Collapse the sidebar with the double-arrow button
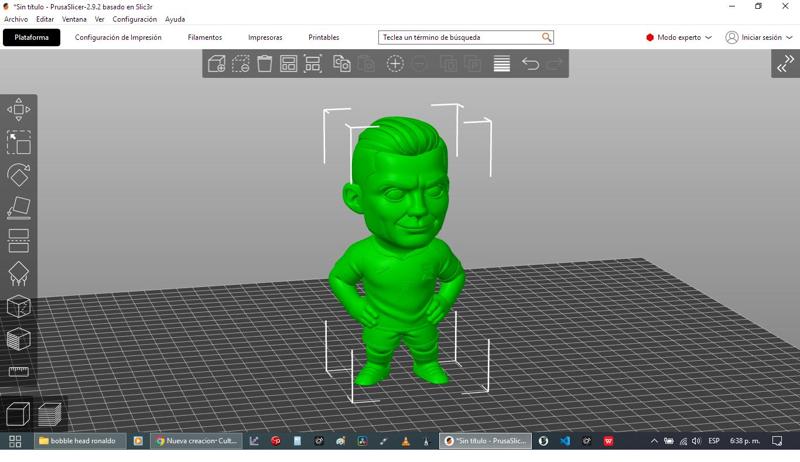Image resolution: width=800 pixels, height=462 pixels. click(785, 64)
